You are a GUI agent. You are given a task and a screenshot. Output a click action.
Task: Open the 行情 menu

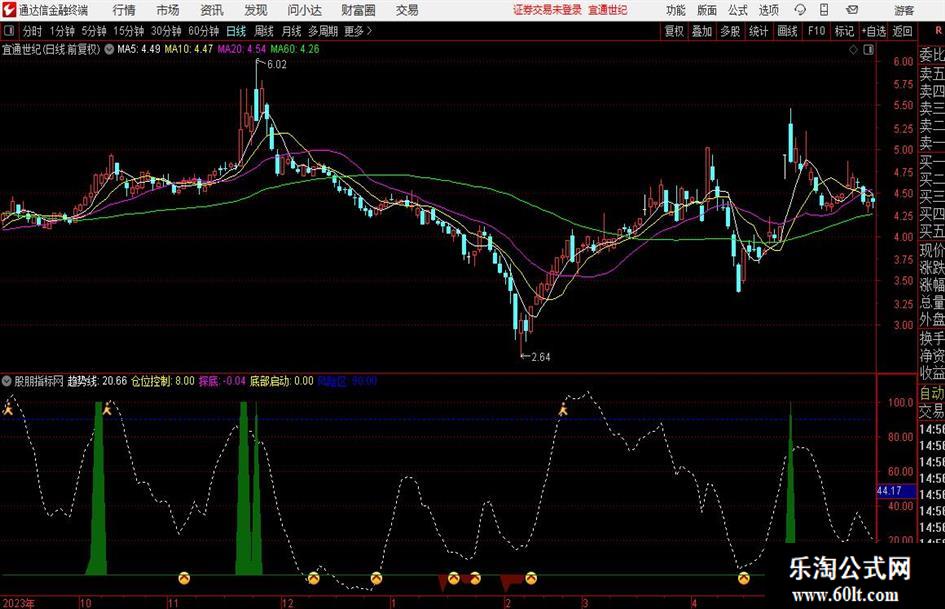click(124, 10)
